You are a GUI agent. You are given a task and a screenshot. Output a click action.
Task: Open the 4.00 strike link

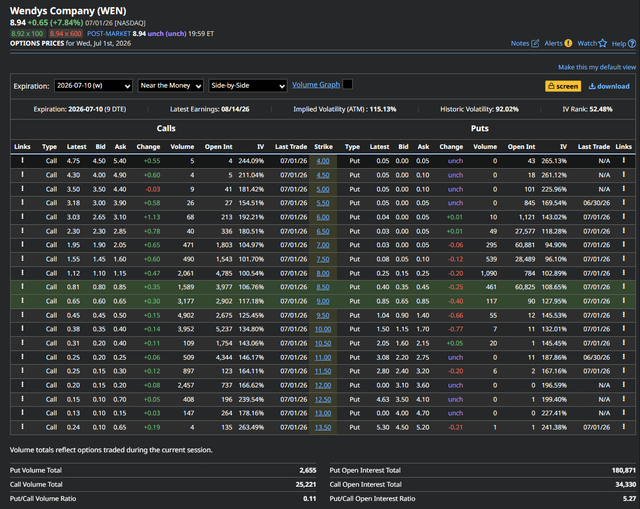point(323,161)
